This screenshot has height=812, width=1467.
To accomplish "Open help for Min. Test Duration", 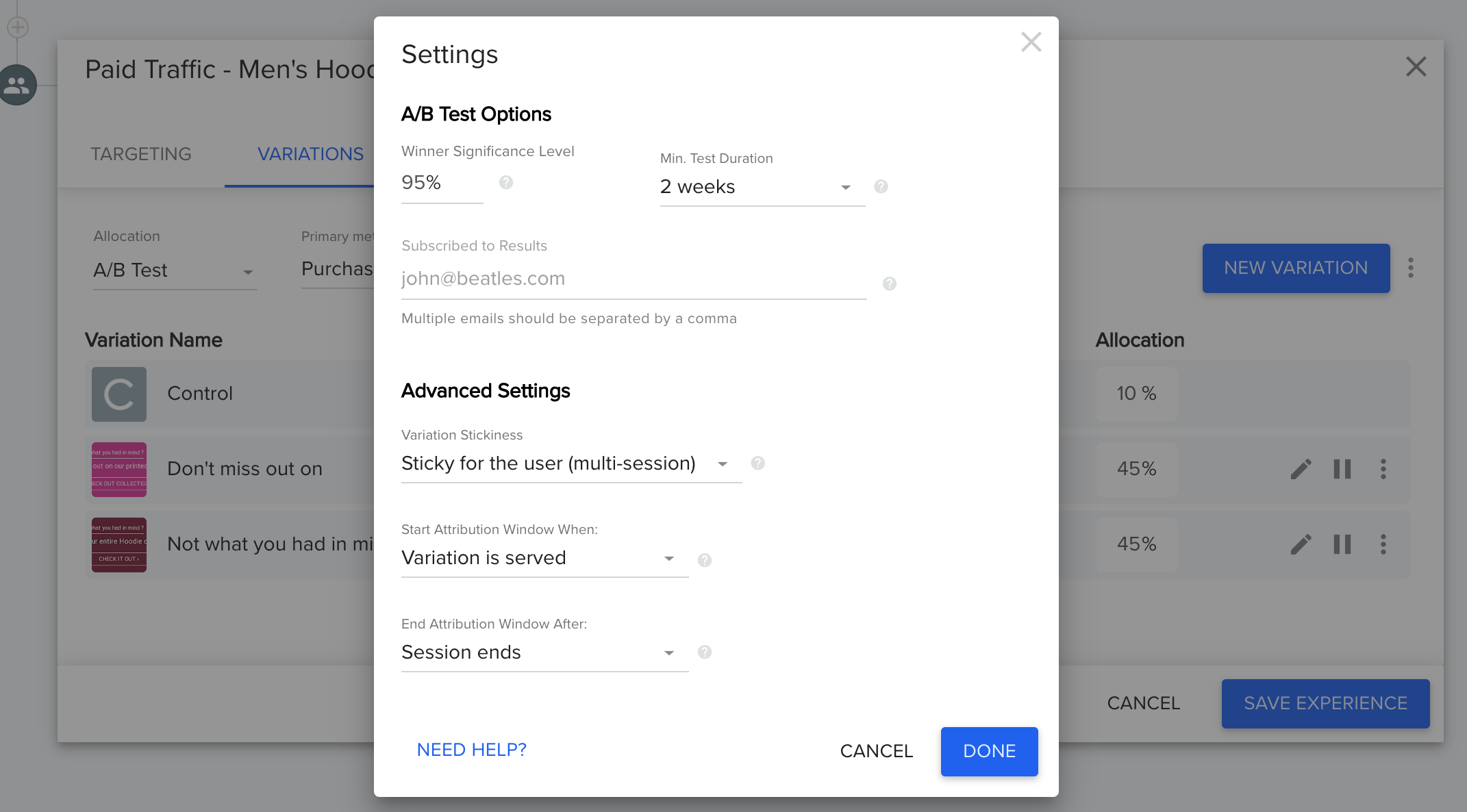I will coord(881,186).
